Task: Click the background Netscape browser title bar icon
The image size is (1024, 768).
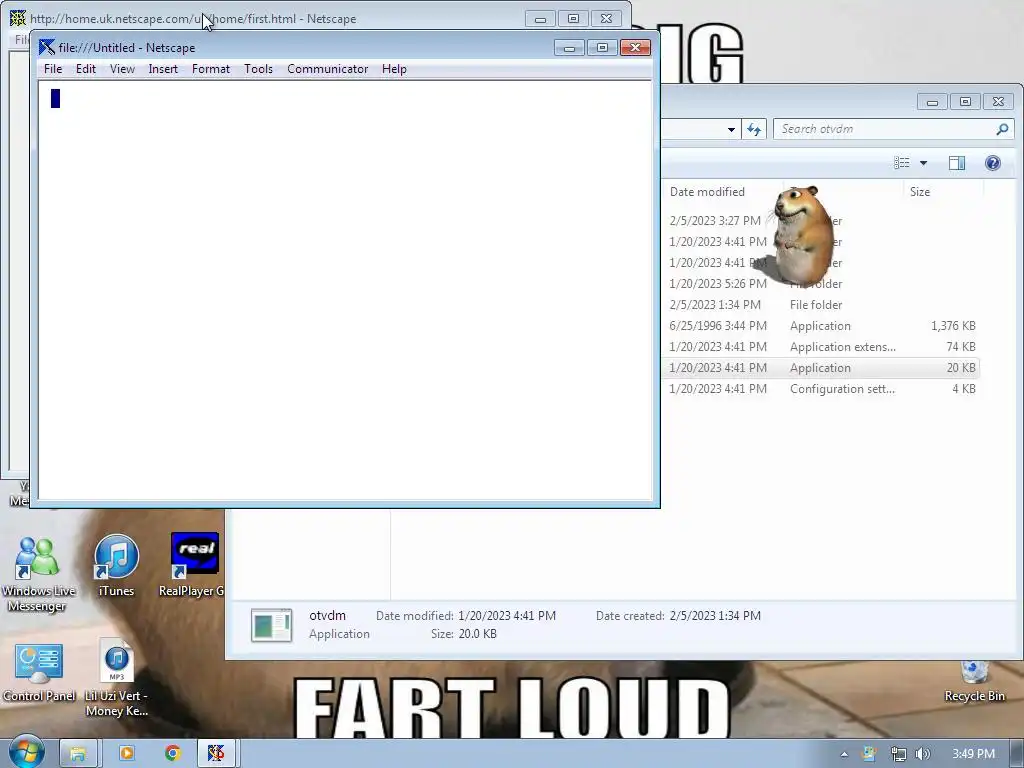Action: coord(18,18)
